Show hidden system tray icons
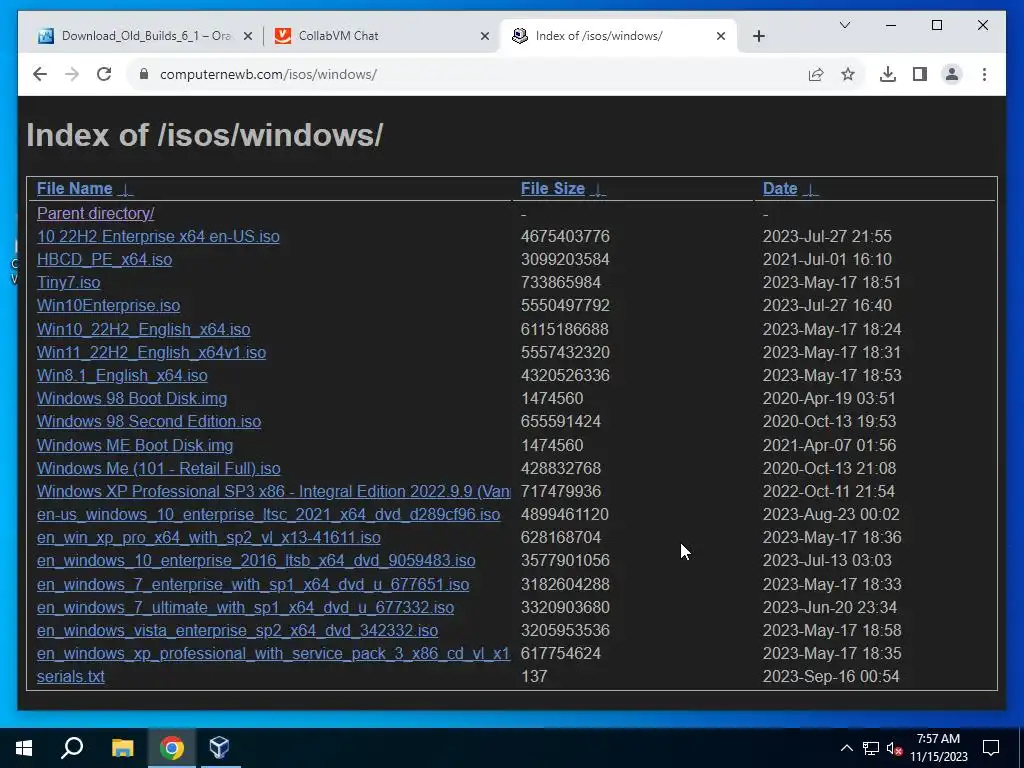1024x768 pixels. (x=846, y=748)
